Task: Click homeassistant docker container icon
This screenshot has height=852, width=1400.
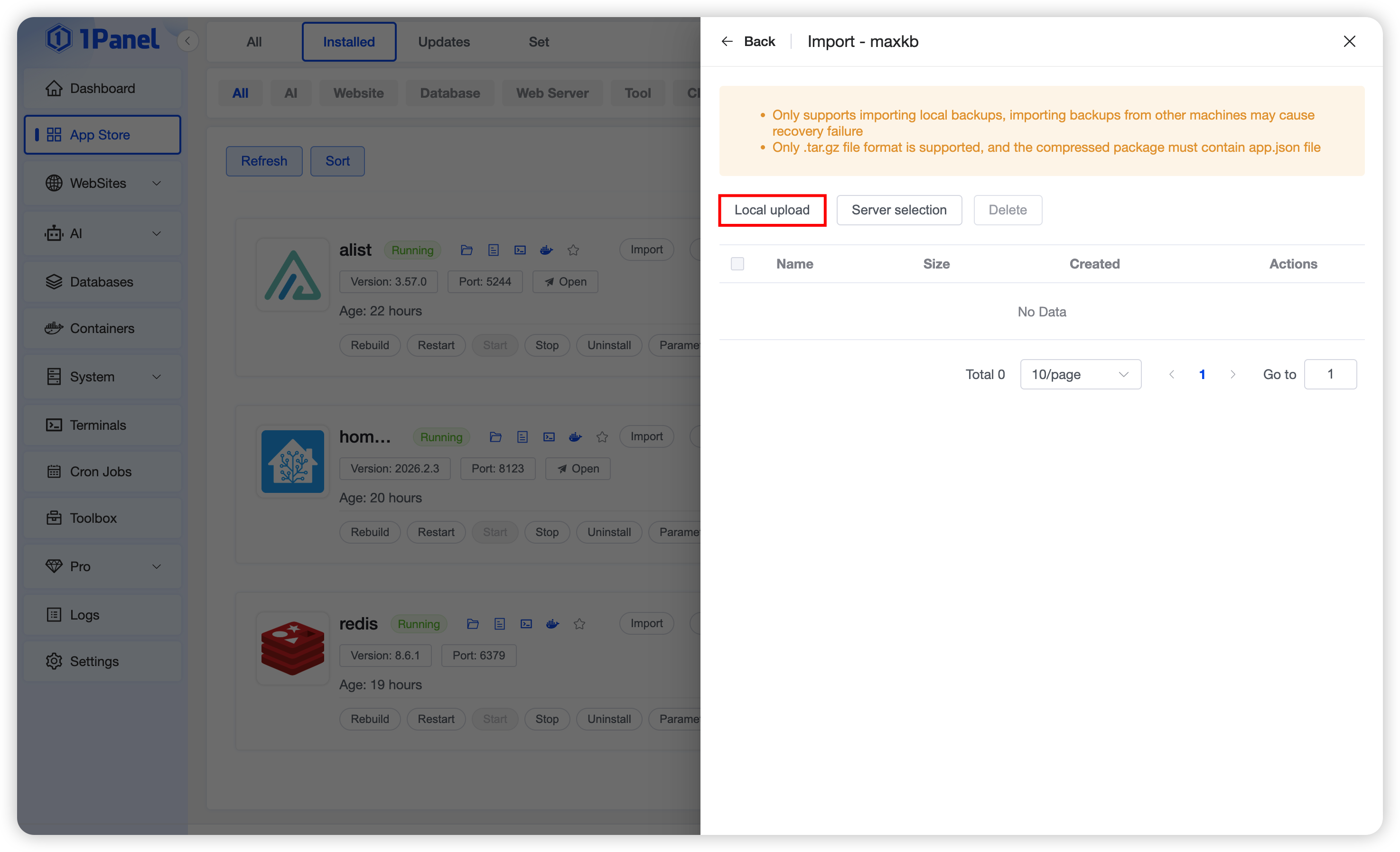Action: click(x=575, y=437)
